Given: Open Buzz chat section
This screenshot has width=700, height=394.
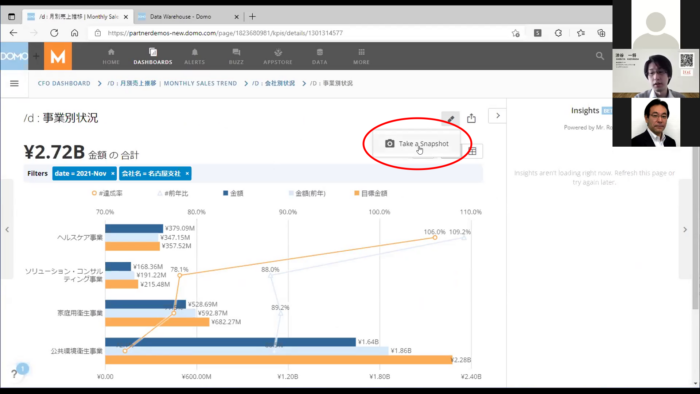Looking at the screenshot, I should (236, 57).
